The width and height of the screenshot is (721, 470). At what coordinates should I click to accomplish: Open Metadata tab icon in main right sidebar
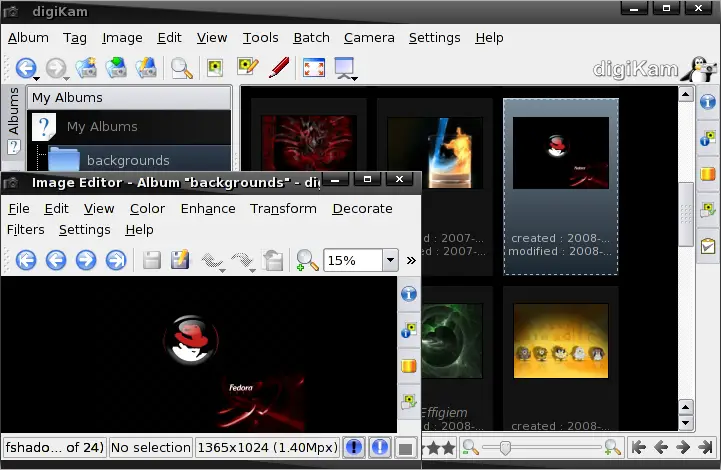pyautogui.click(x=708, y=138)
